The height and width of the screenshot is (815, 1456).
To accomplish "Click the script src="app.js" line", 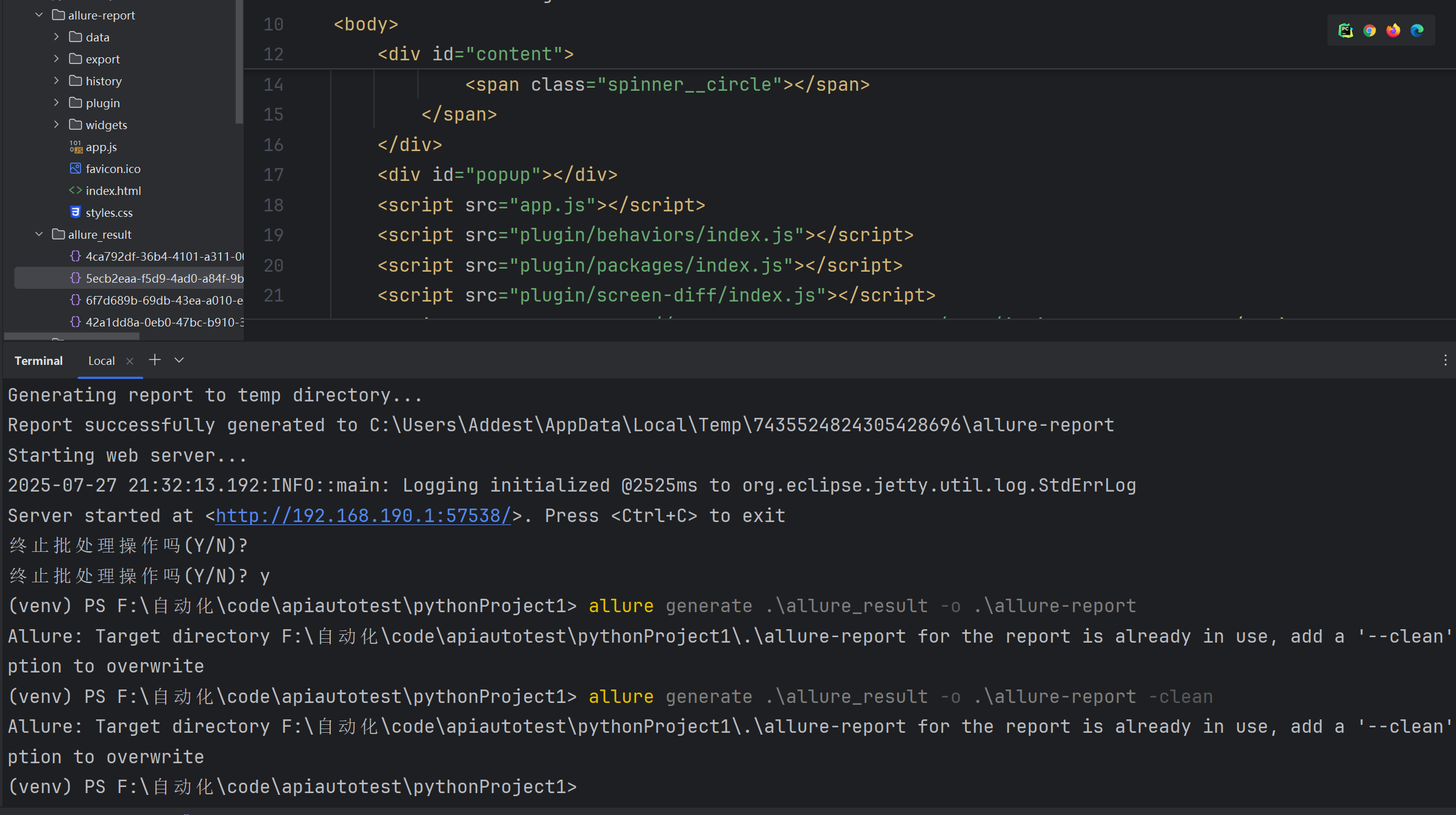I will coord(542,205).
